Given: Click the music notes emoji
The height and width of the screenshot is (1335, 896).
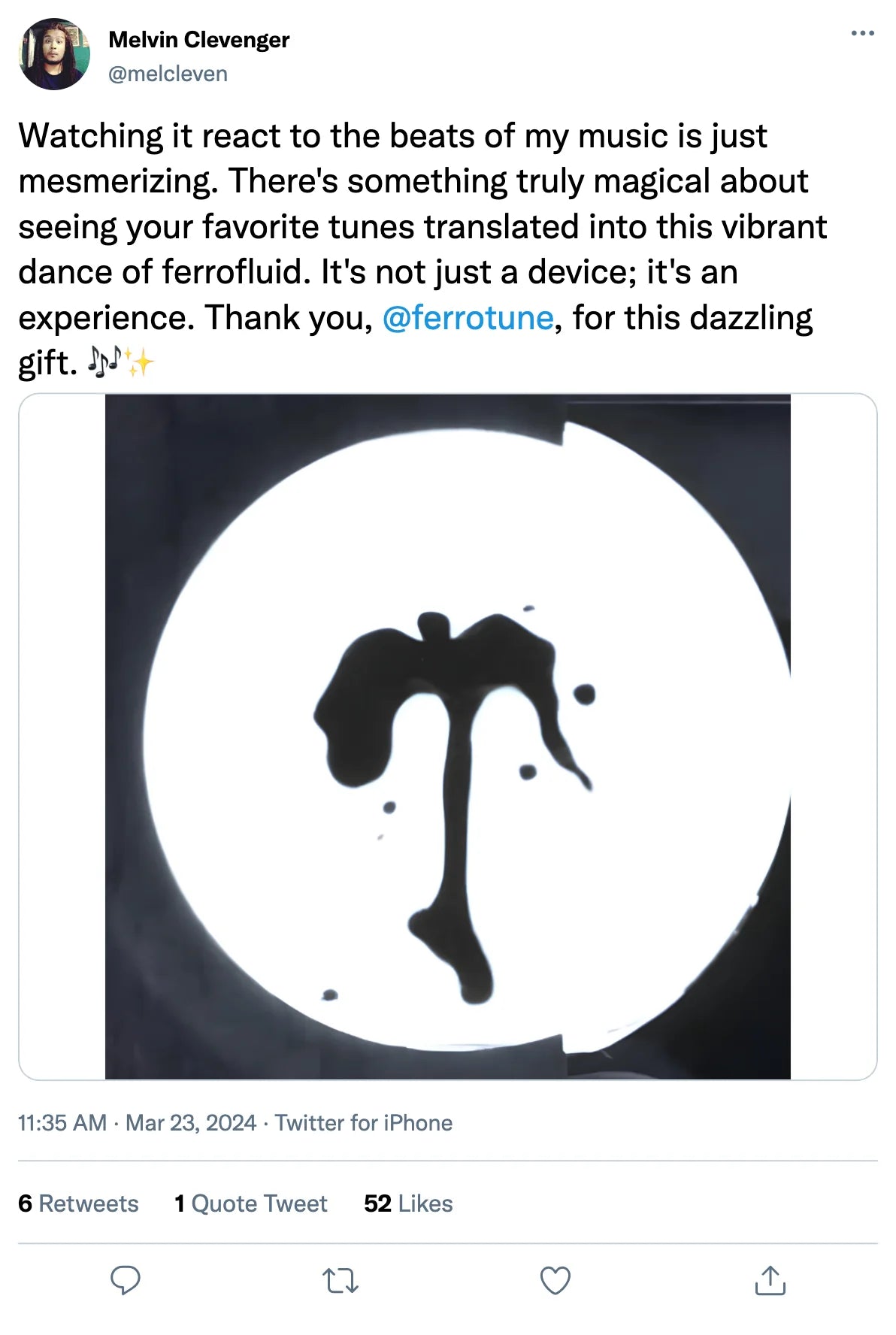Looking at the screenshot, I should coord(104,362).
